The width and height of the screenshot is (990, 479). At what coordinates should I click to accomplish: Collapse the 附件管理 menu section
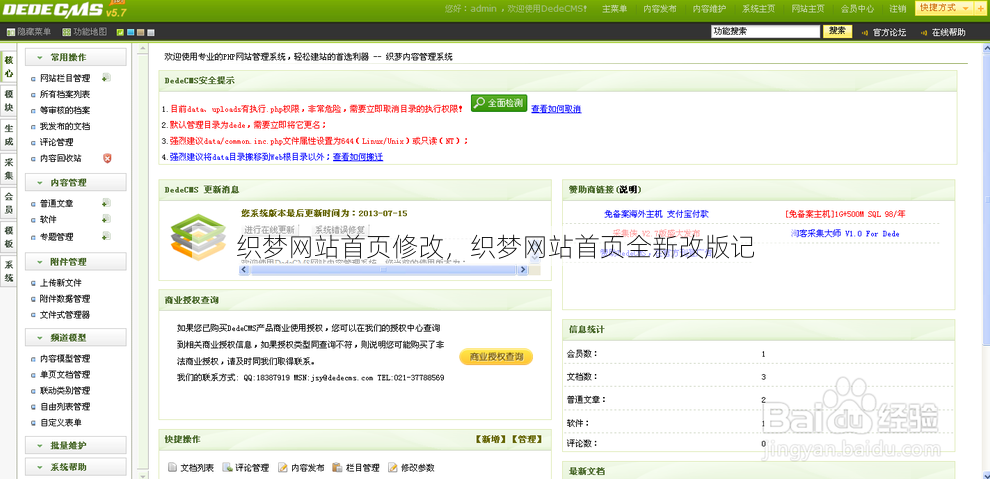[76, 261]
